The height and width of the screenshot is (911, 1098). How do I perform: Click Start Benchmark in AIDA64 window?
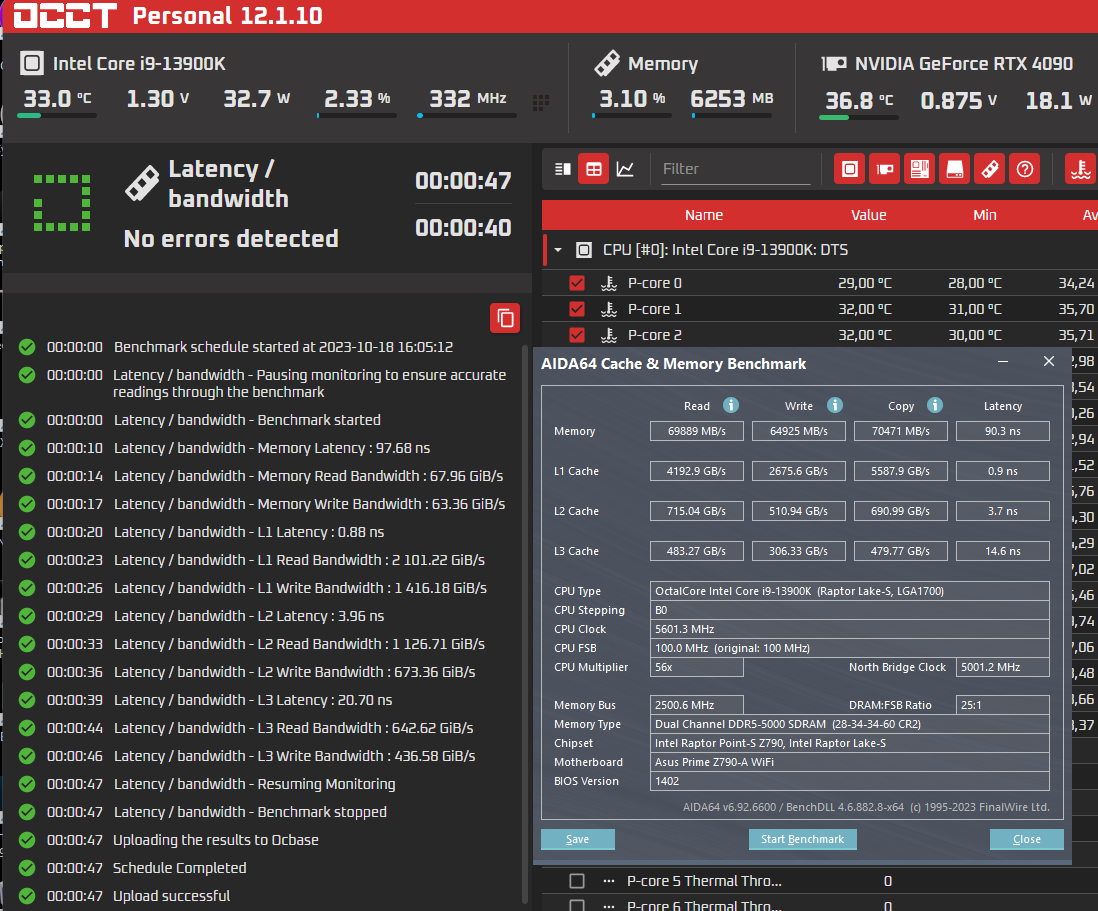[x=802, y=839]
